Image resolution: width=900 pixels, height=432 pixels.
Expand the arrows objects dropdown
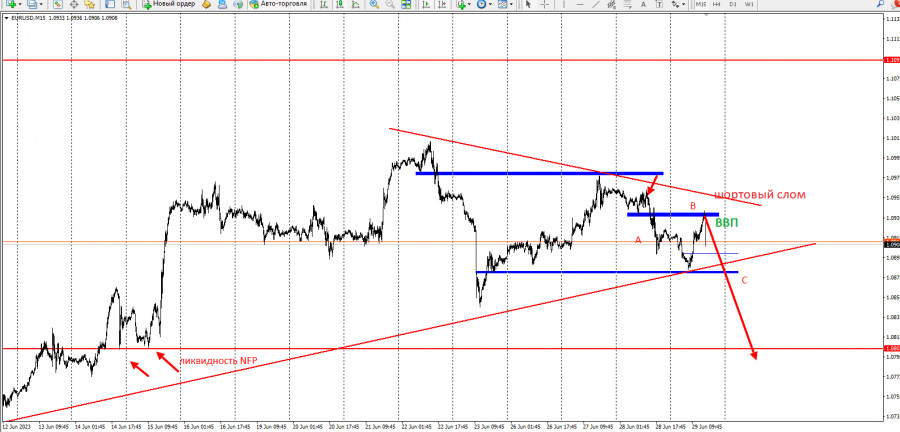tap(683, 4)
